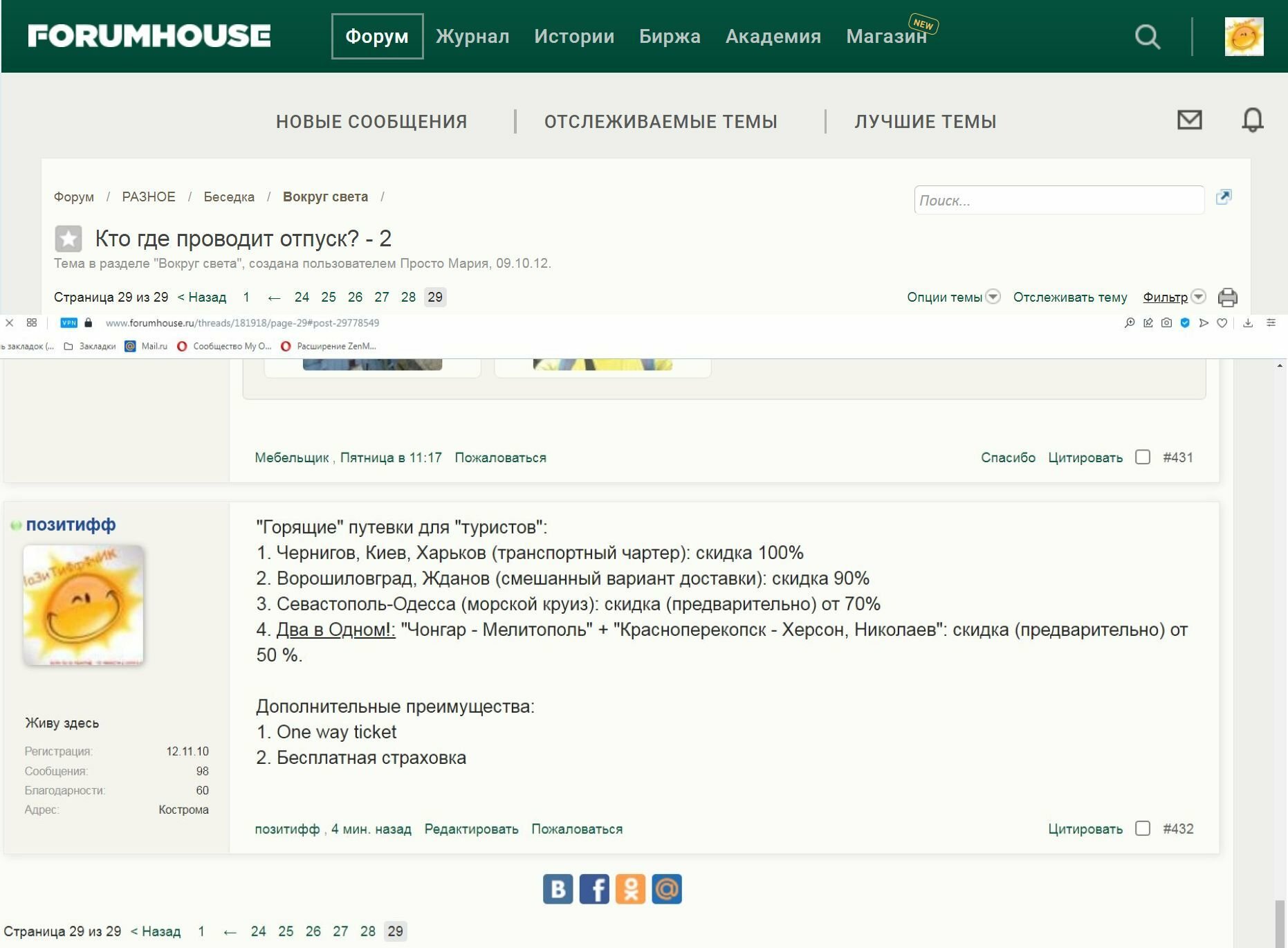Click the browser send flow arrow icon
The image size is (1288, 948).
coord(1204,323)
